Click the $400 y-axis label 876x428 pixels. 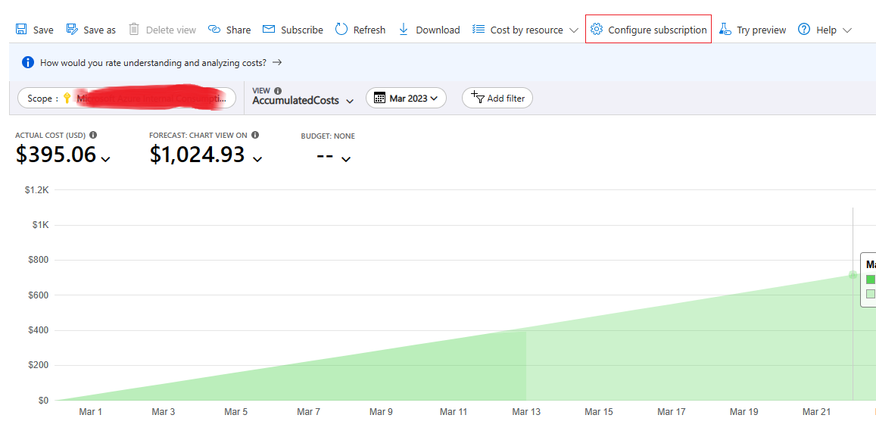coord(38,330)
